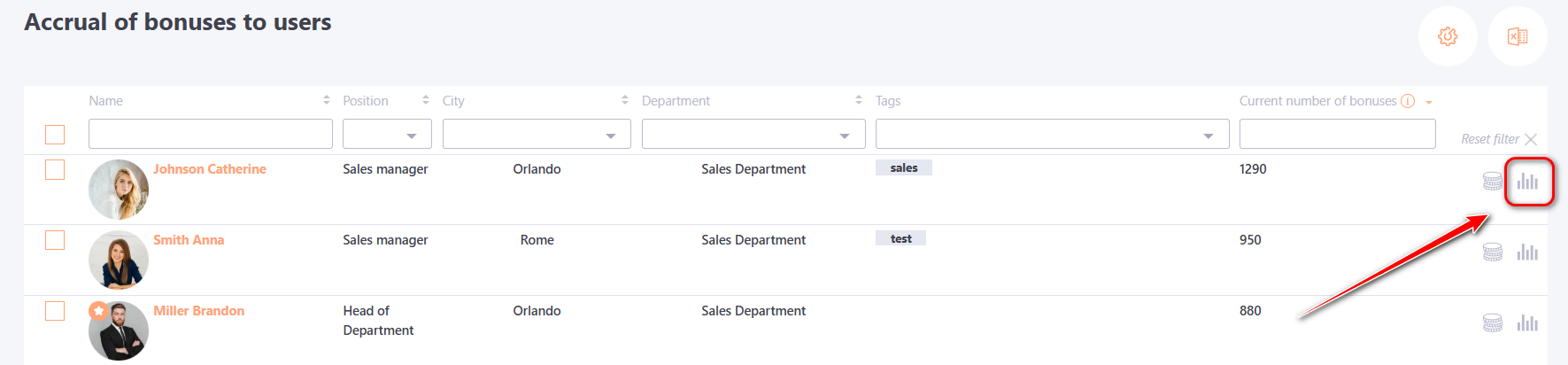Check the box for Smith Anna
The width and height of the screenshot is (1568, 365).
tap(55, 240)
